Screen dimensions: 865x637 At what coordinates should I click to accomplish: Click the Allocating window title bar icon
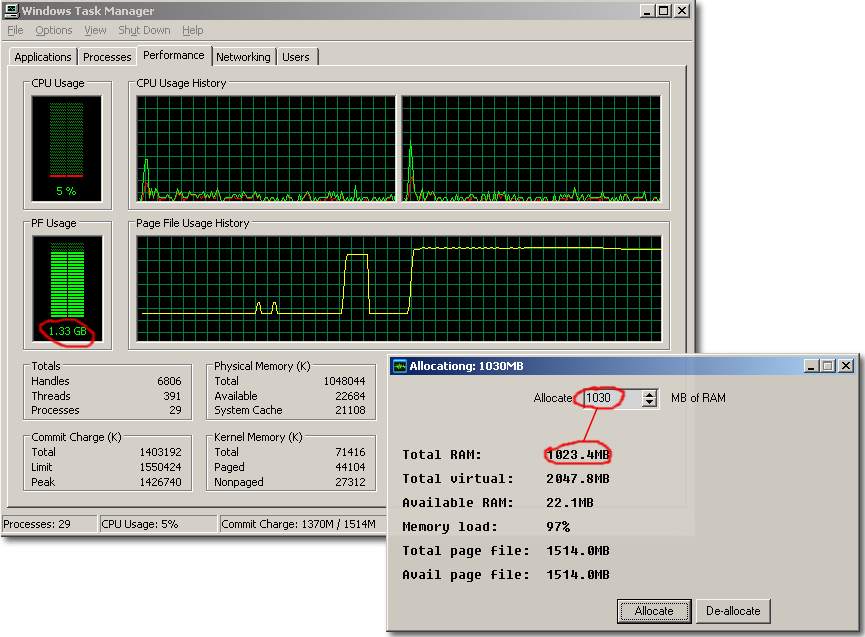400,366
